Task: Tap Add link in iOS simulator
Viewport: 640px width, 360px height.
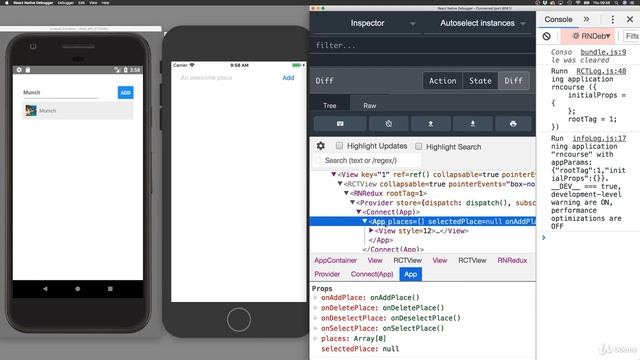Action: [x=288, y=78]
